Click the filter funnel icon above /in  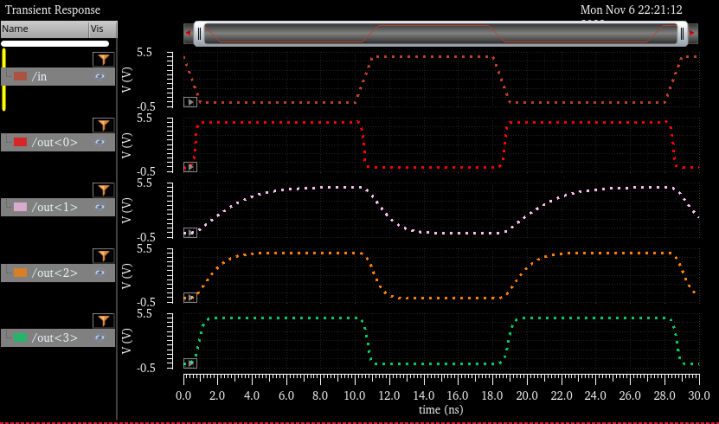pos(103,60)
